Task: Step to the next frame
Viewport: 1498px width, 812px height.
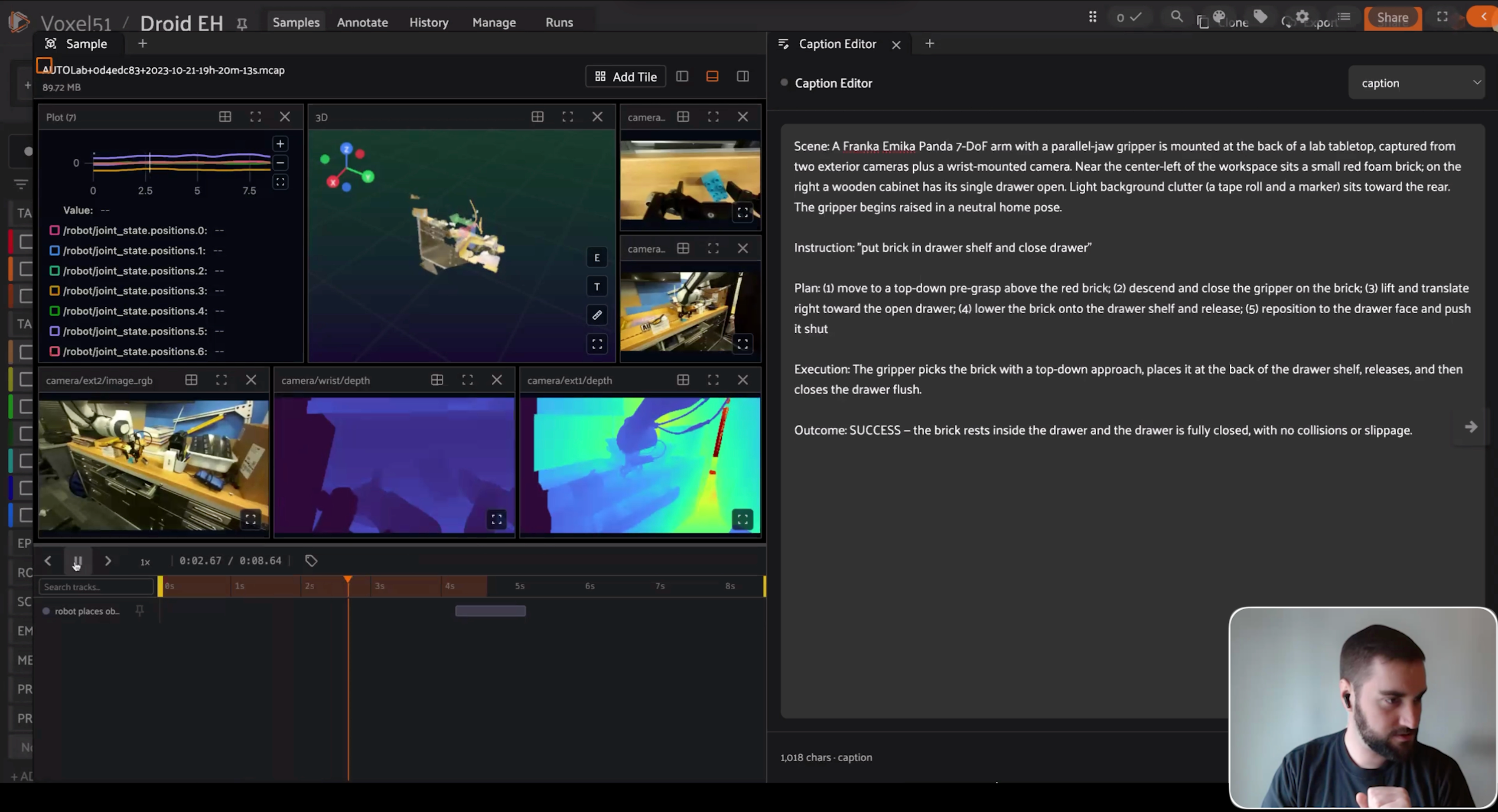Action: tap(107, 561)
